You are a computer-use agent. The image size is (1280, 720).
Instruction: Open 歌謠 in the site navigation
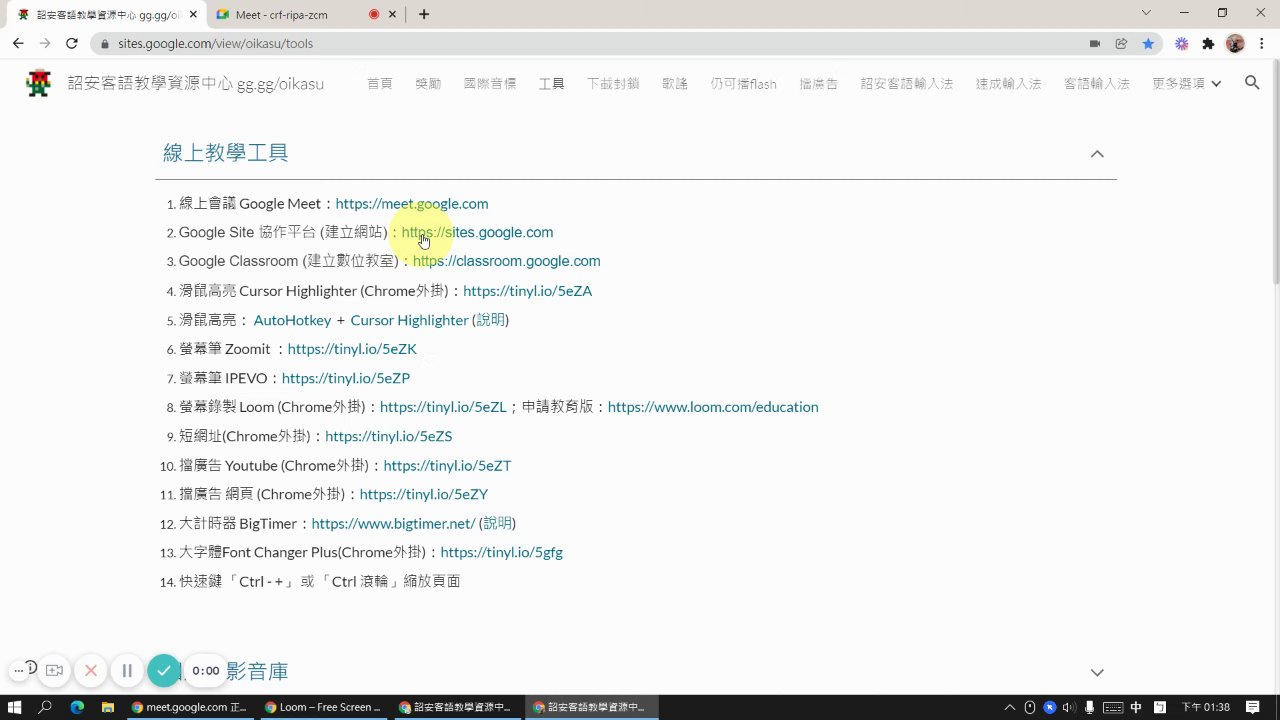pyautogui.click(x=675, y=83)
